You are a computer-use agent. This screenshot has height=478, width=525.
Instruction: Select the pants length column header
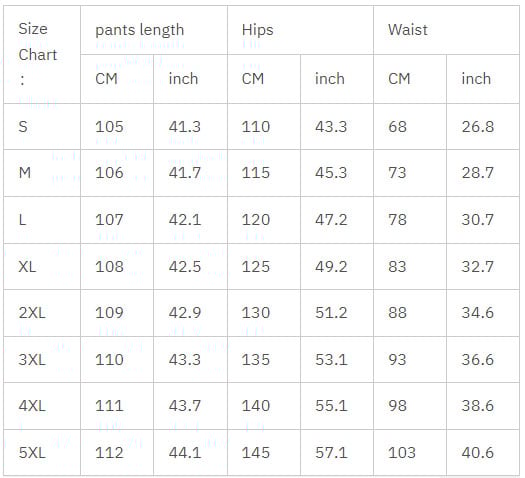pyautogui.click(x=154, y=30)
